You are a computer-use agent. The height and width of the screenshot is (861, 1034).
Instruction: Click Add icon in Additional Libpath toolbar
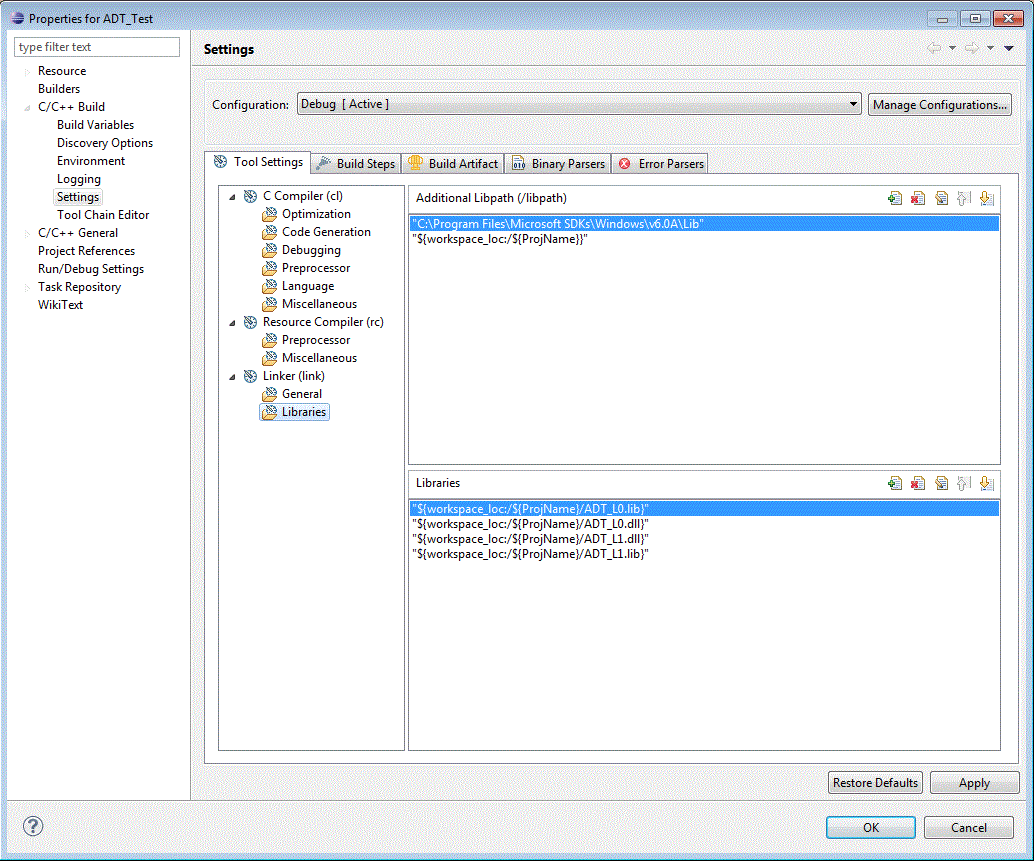click(894, 199)
